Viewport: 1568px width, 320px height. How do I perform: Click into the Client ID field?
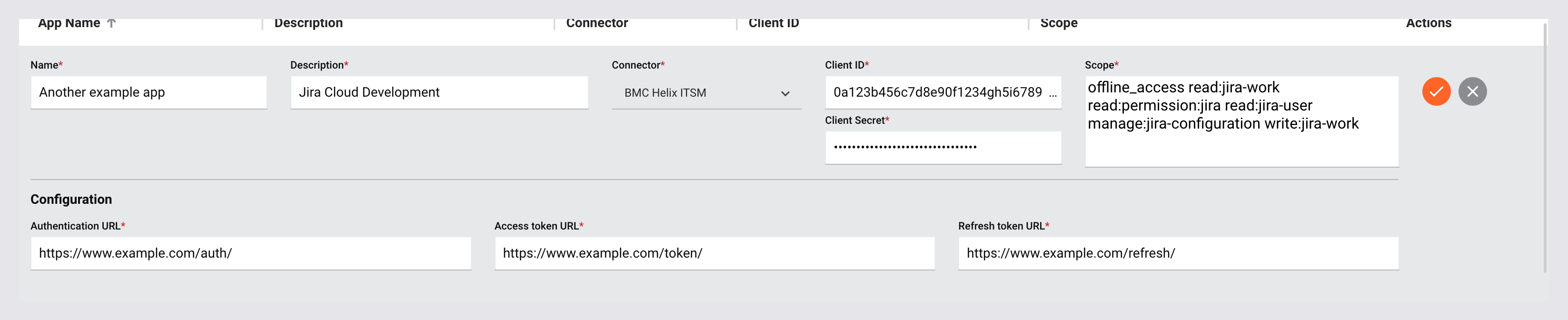pos(943,92)
